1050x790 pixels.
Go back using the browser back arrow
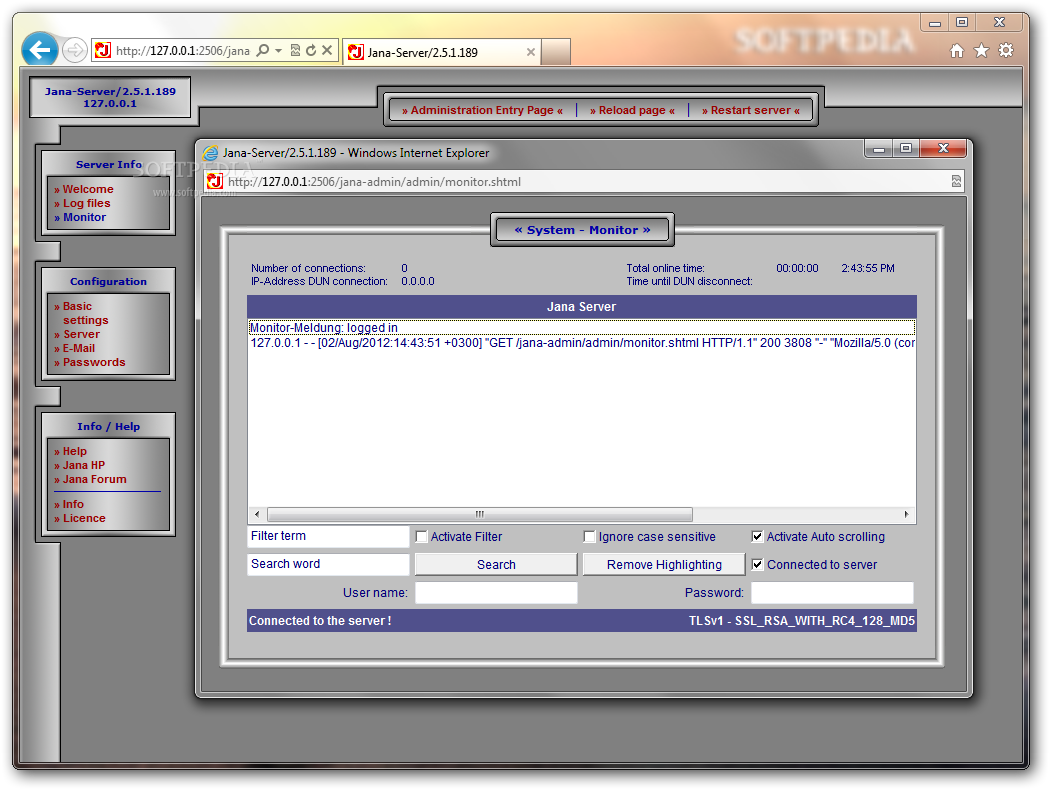click(x=40, y=50)
